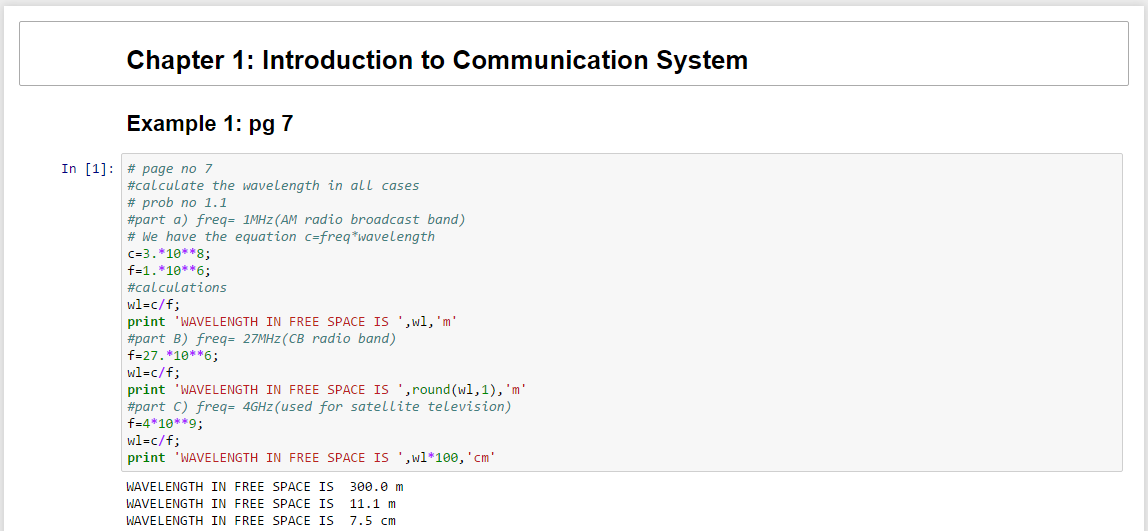
Task: Click the part B) CB radio band comment
Action: pos(262,339)
